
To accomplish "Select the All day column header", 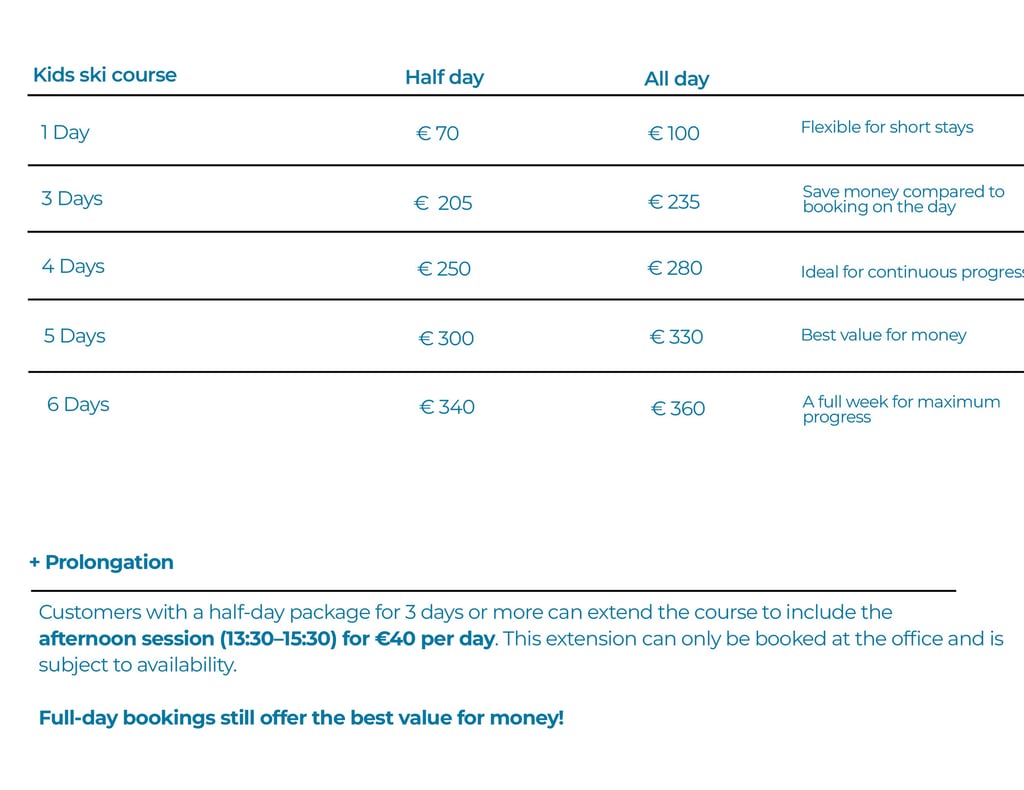I will pyautogui.click(x=677, y=79).
